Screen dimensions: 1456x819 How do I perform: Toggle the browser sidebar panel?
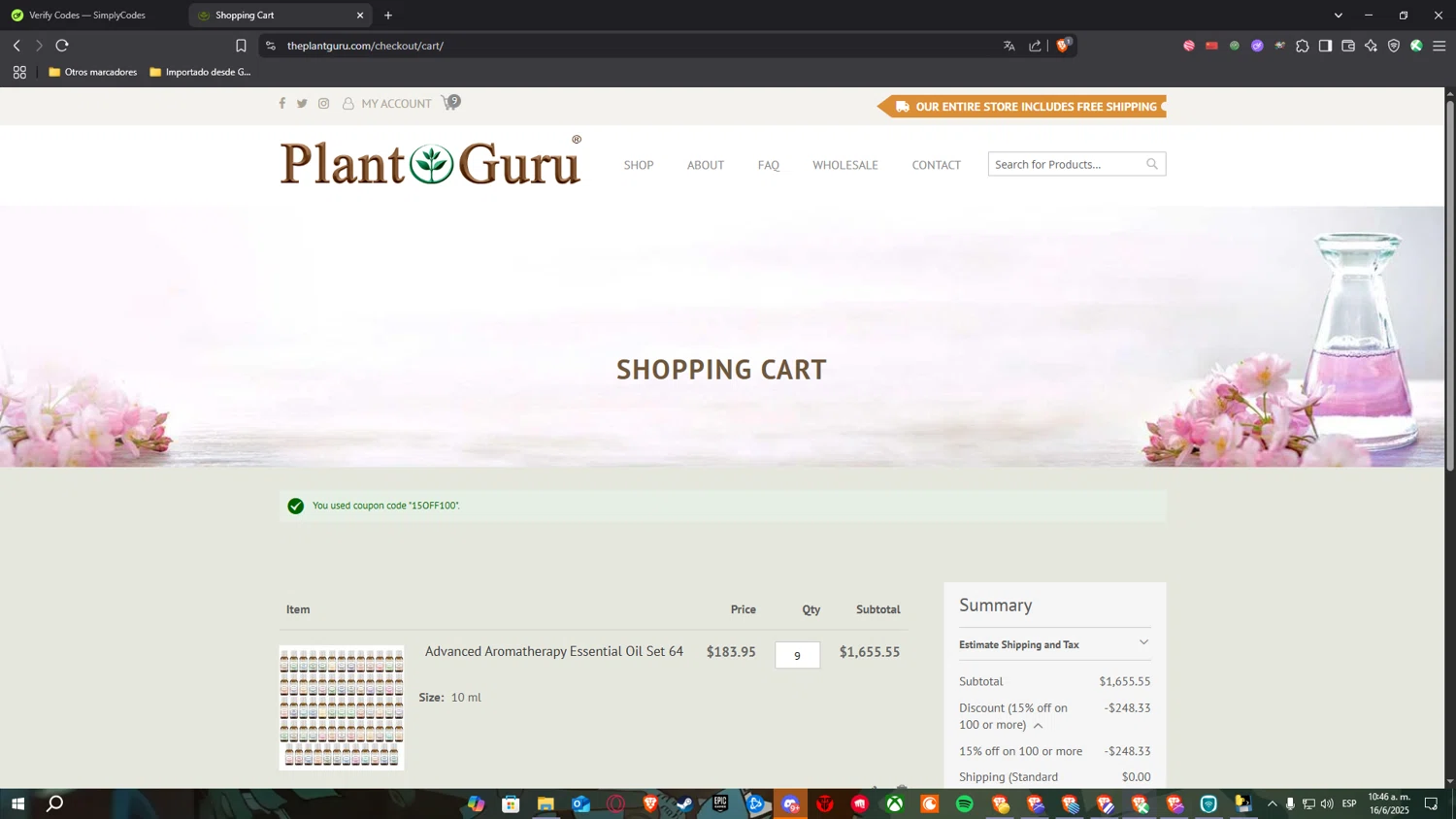coord(1325,46)
